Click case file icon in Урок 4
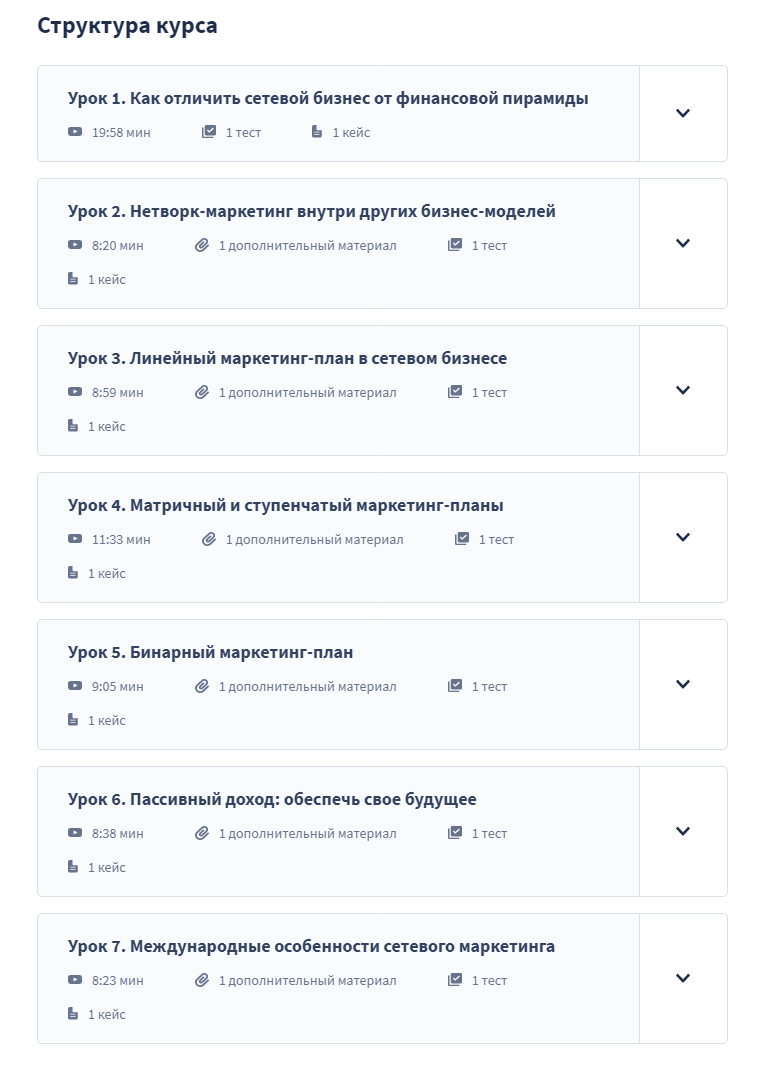 [73, 573]
